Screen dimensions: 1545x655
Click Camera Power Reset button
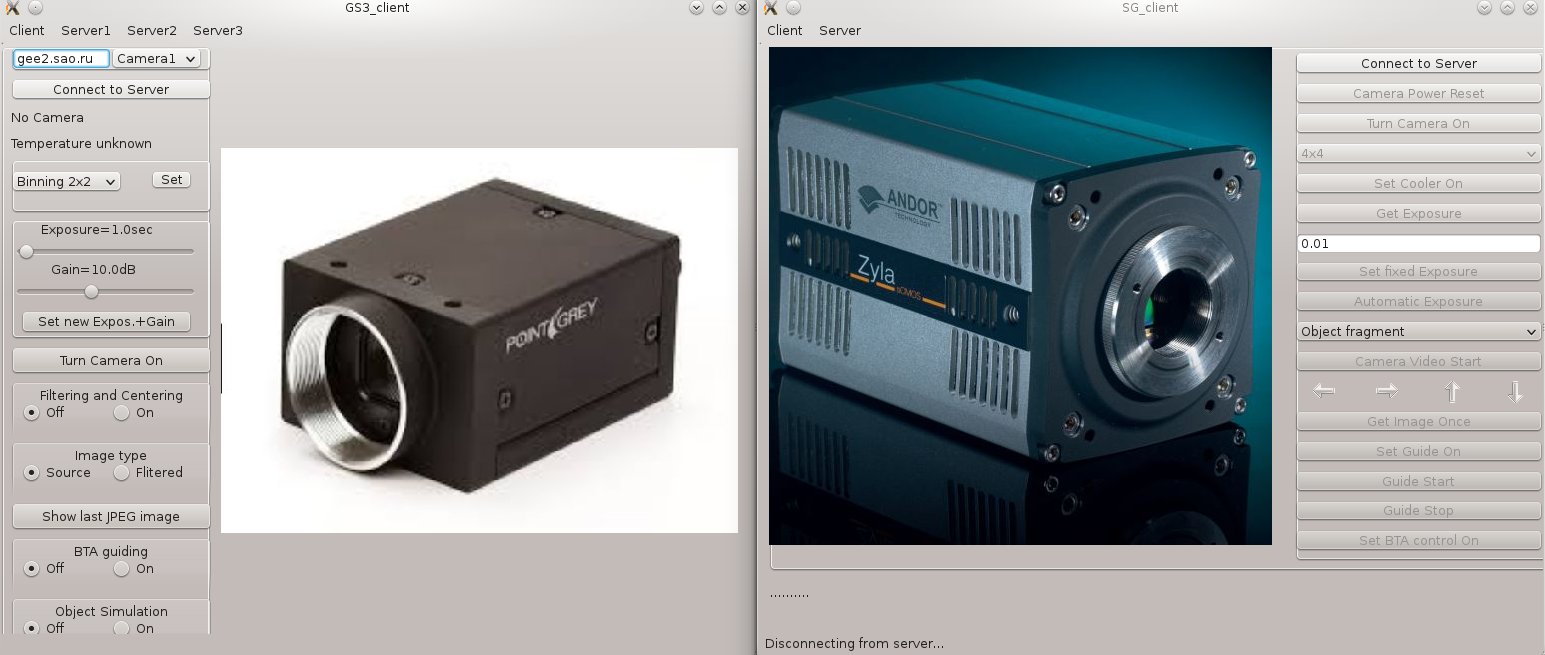1418,93
